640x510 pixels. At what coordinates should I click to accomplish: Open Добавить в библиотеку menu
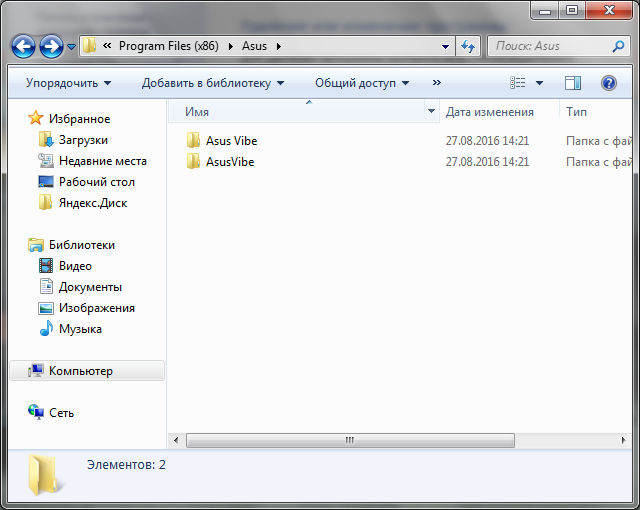(213, 83)
